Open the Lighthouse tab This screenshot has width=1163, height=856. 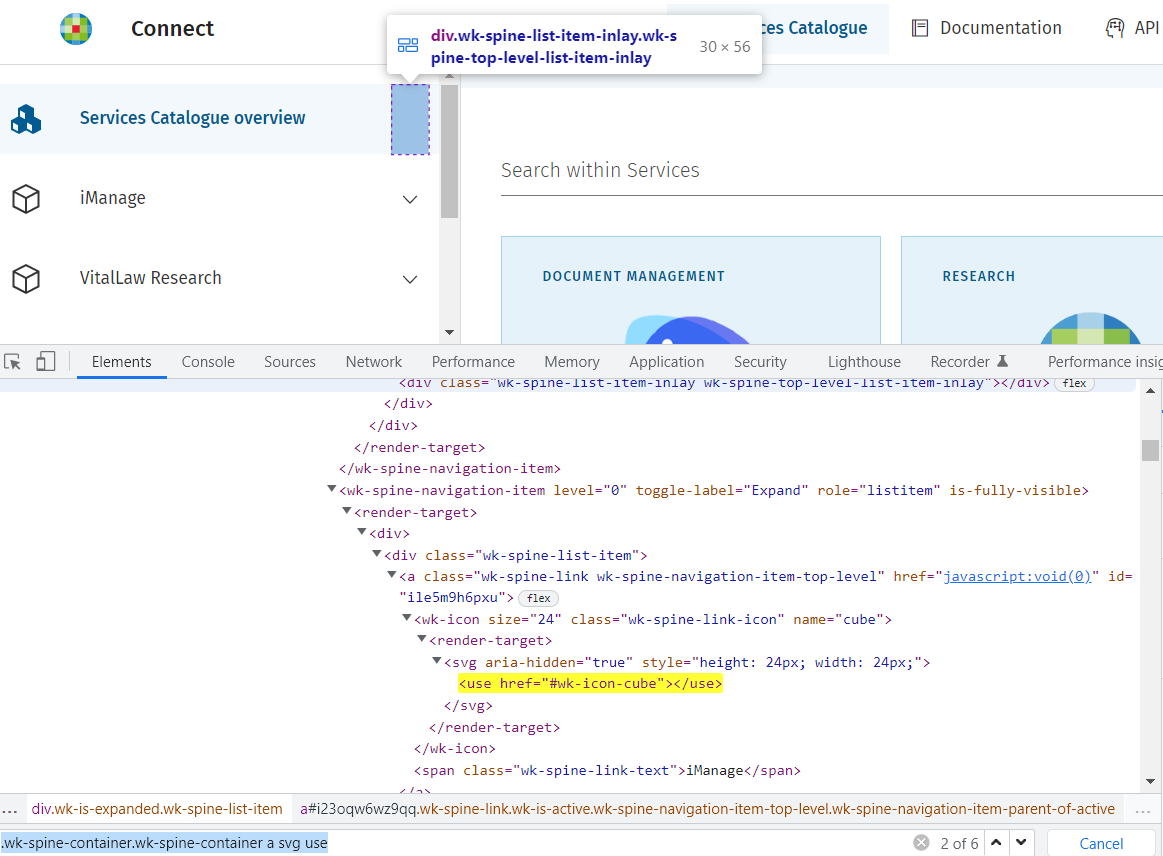[x=864, y=362]
